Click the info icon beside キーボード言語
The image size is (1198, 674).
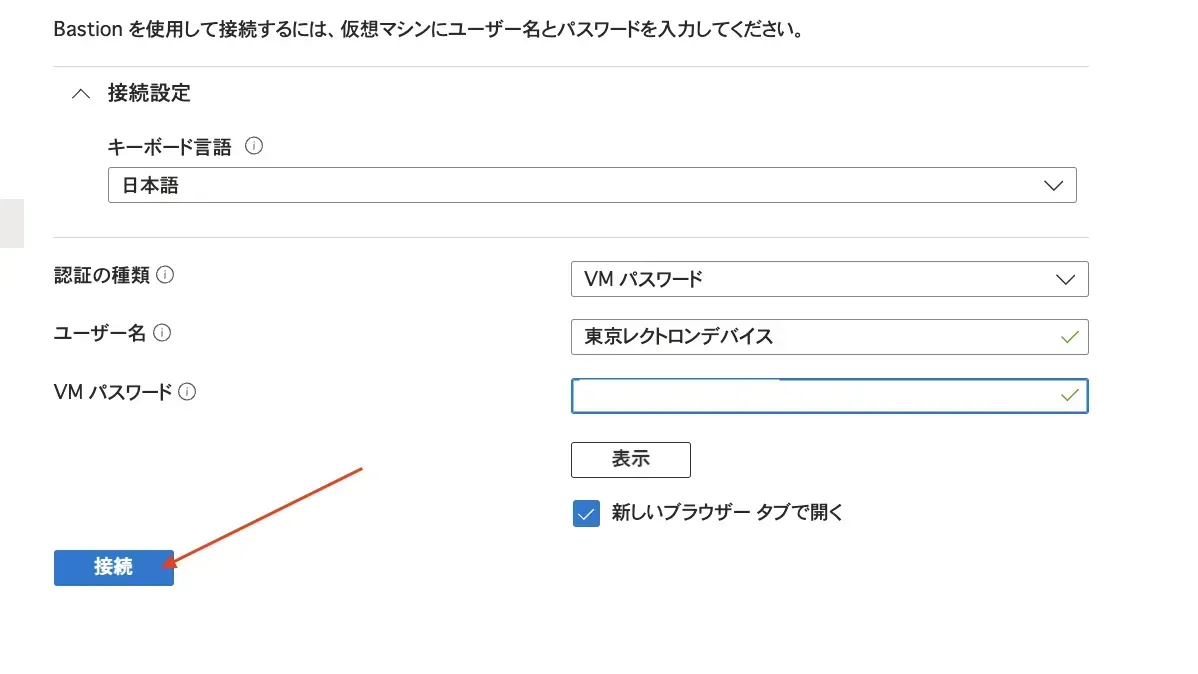pos(254,146)
